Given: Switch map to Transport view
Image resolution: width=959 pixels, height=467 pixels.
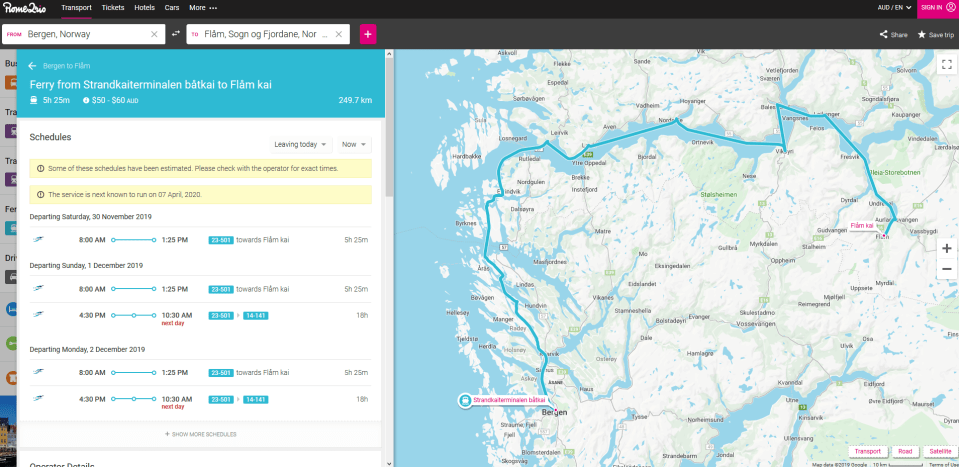Looking at the screenshot, I should click(867, 451).
